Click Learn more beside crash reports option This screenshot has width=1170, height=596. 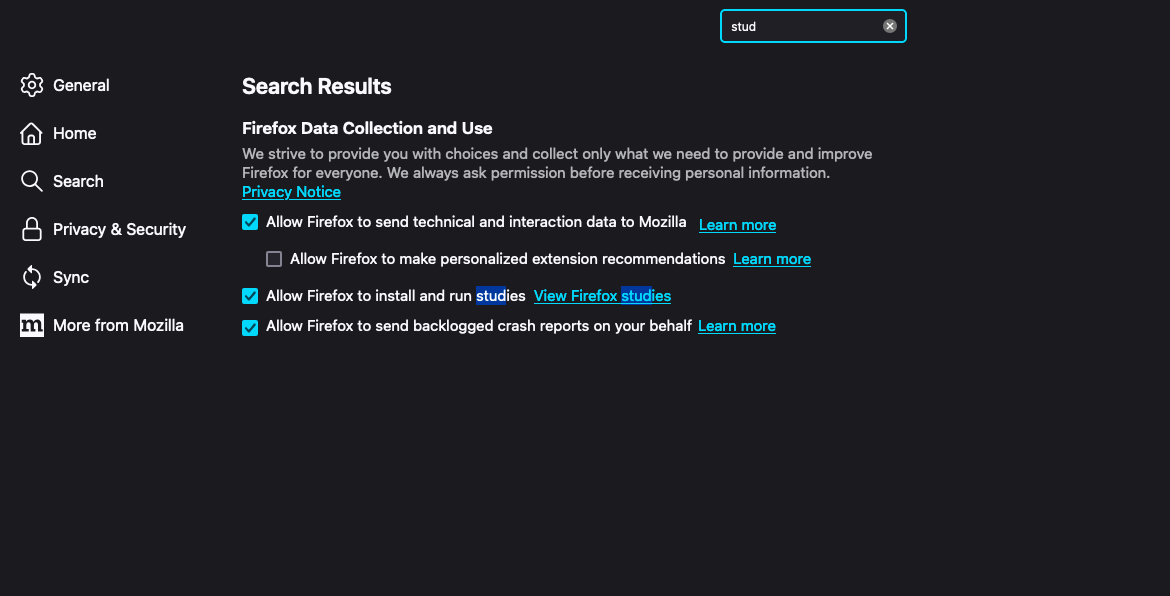coord(736,326)
